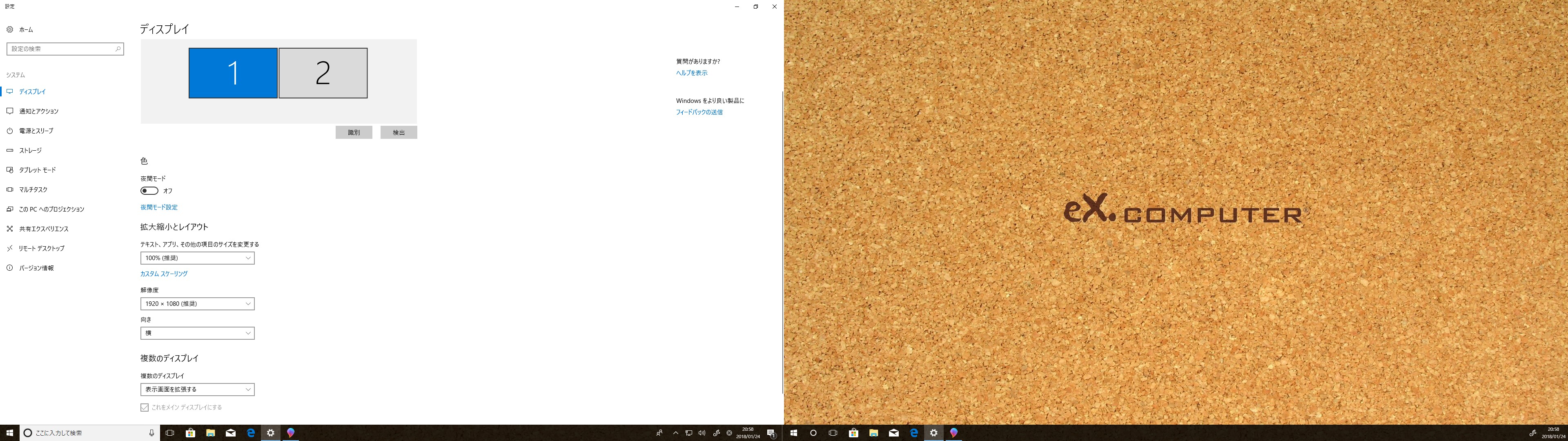1568x441 pixels.
Task: Click the search magnifier icon in settings search
Action: point(118,49)
